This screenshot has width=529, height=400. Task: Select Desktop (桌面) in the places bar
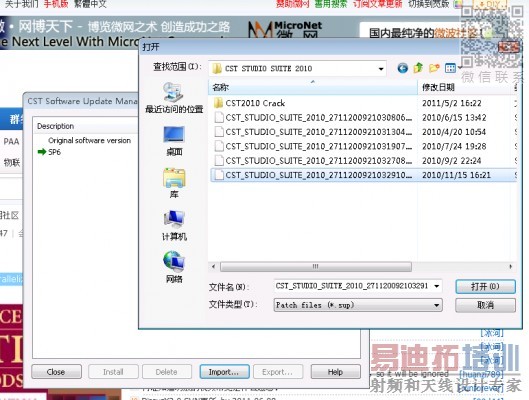174,141
